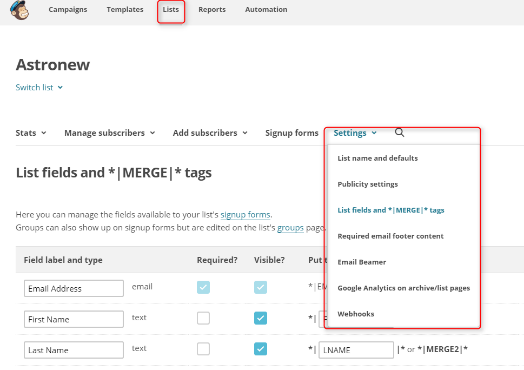Expand the Manage subscribers dropdown
The image size is (524, 370).
(x=110, y=133)
